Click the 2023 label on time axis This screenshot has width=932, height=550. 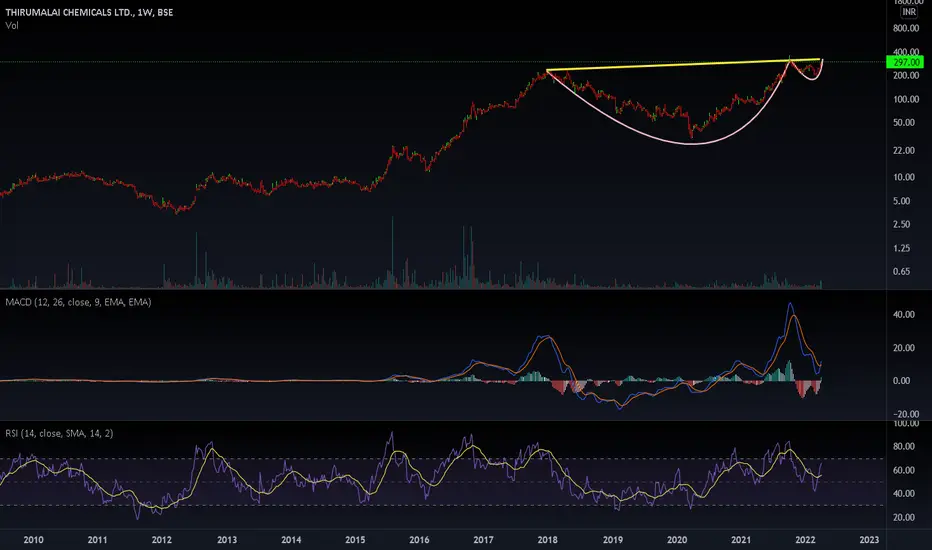click(x=869, y=540)
